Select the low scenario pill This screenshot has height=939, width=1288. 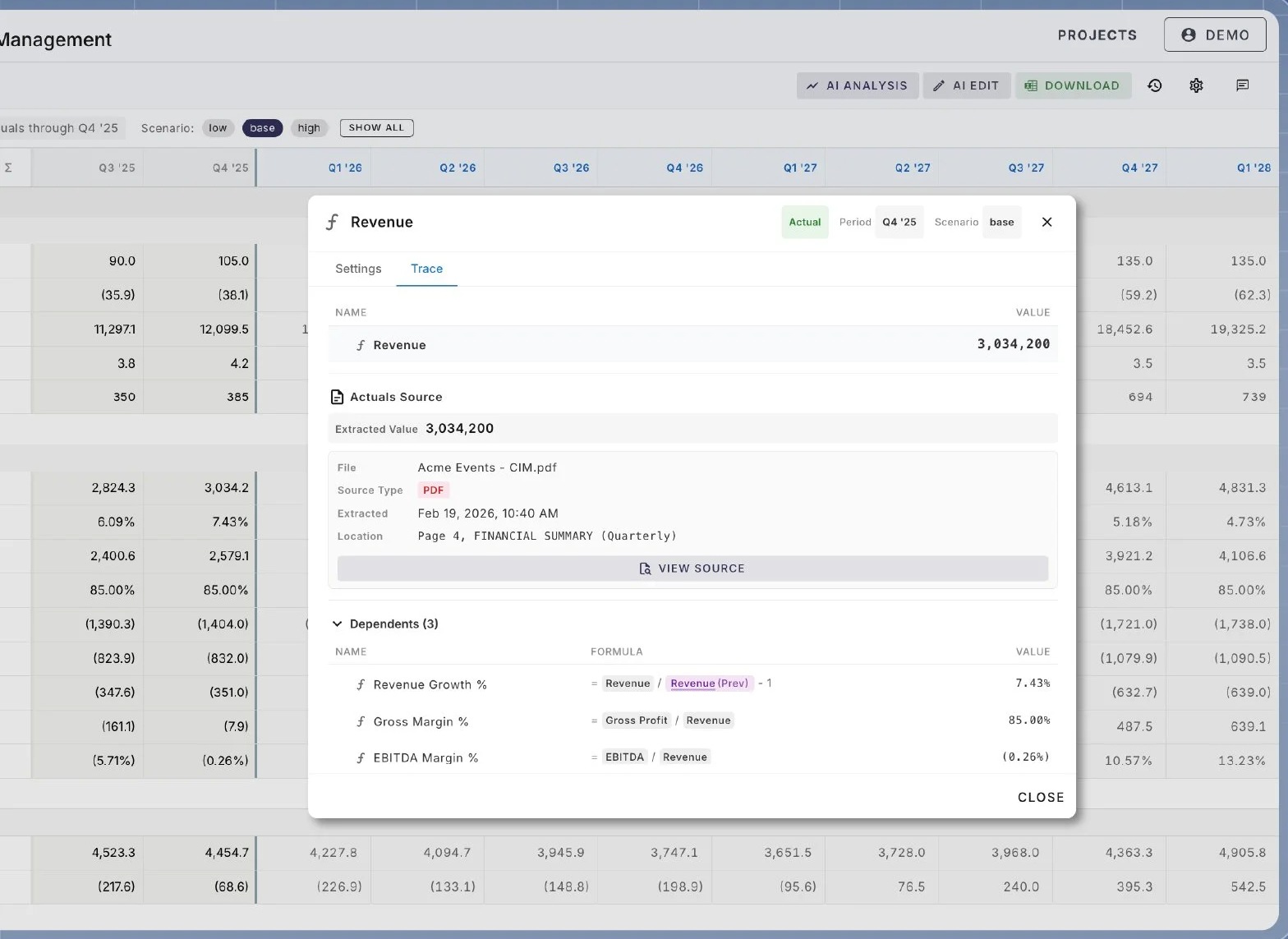click(x=218, y=128)
